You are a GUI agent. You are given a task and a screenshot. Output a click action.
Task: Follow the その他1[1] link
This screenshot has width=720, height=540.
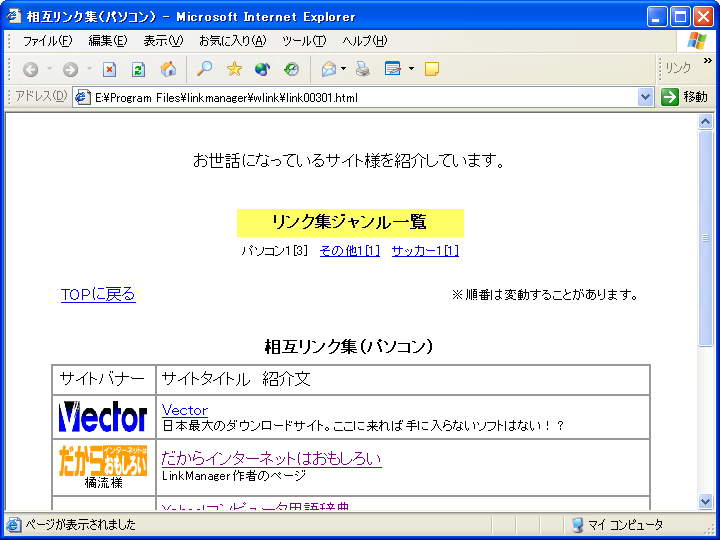pyautogui.click(x=349, y=251)
